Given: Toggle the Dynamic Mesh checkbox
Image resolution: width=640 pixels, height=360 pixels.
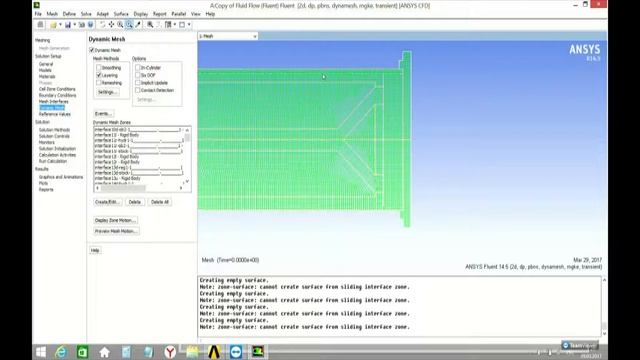Looking at the screenshot, I should coord(92,50).
